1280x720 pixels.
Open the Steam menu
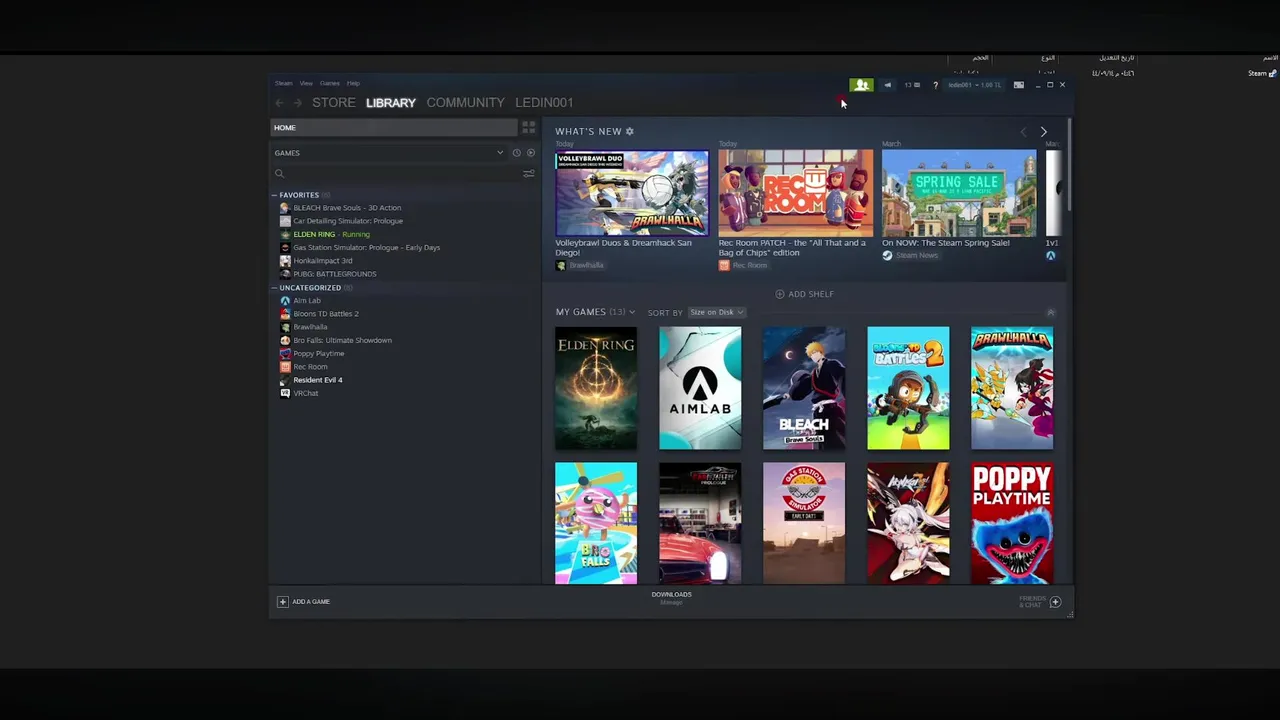(284, 83)
